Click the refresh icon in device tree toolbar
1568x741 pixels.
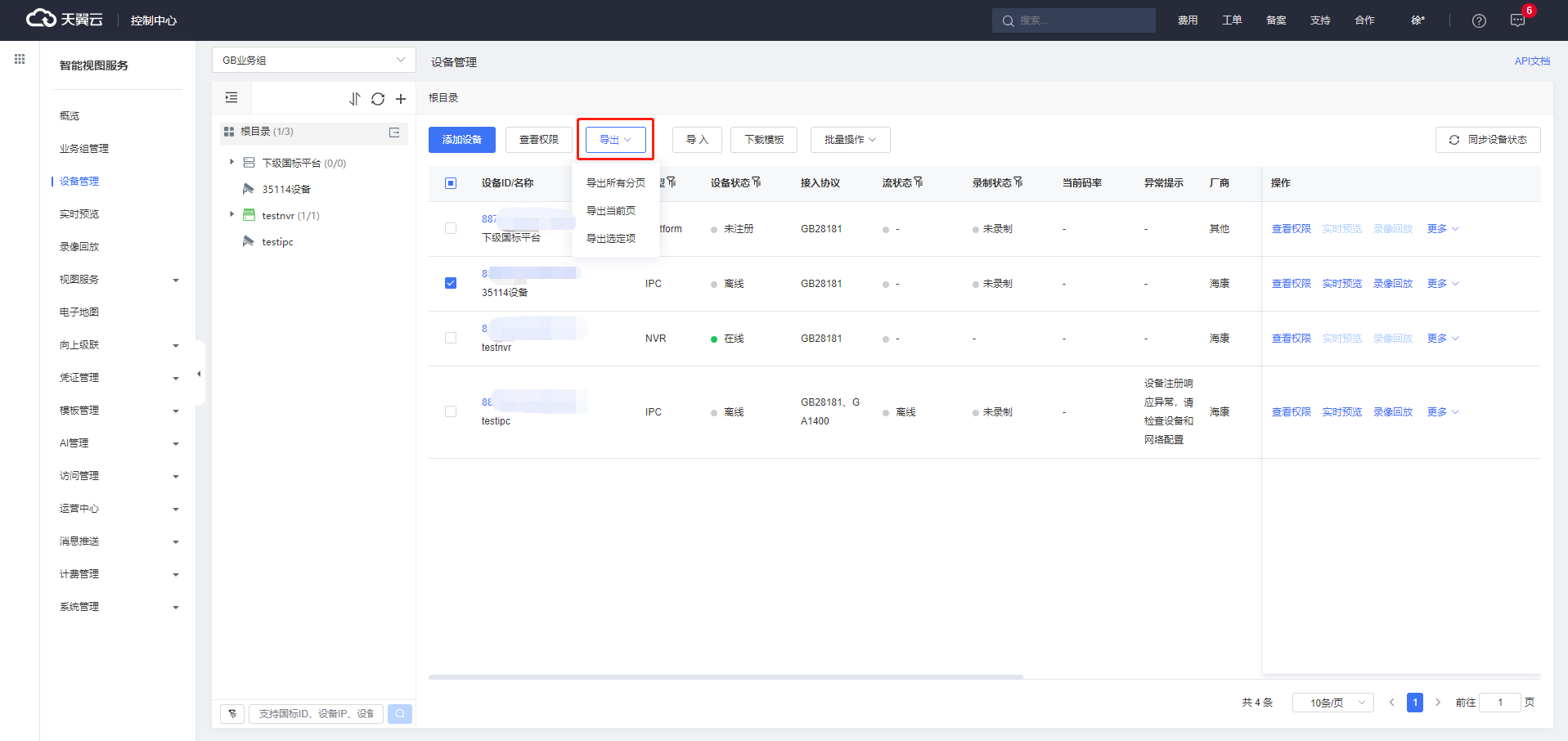(377, 99)
